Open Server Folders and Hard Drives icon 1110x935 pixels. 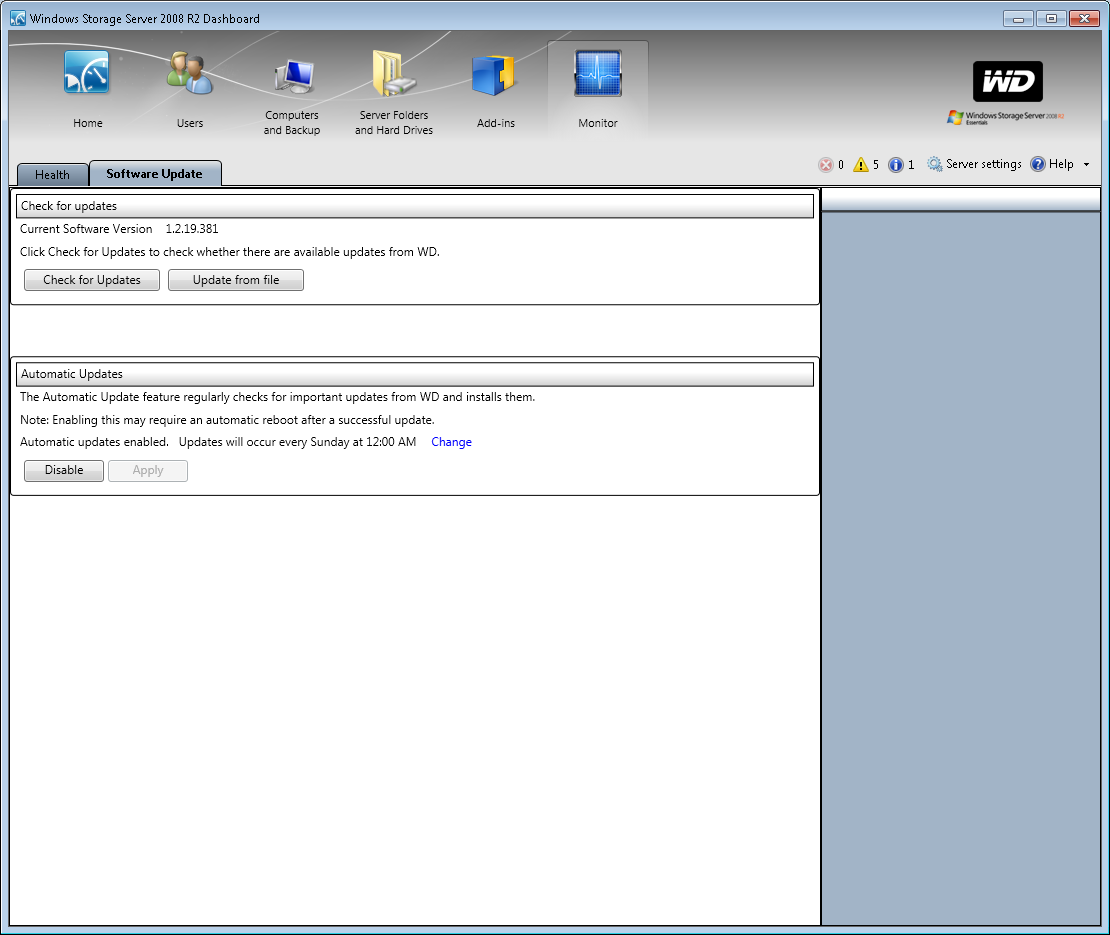point(394,74)
